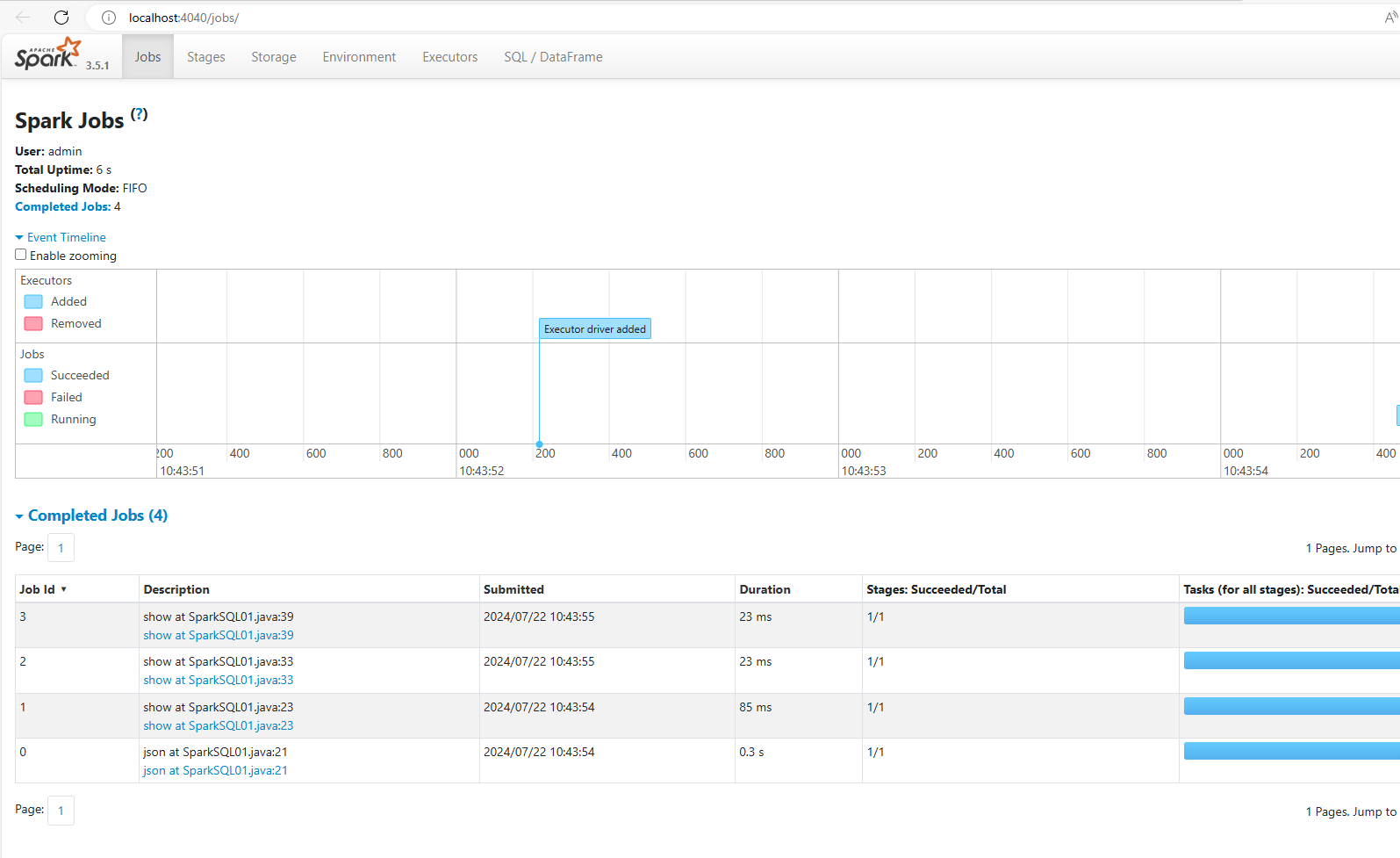
Task: Click the site info icon in address bar
Action: [x=109, y=18]
